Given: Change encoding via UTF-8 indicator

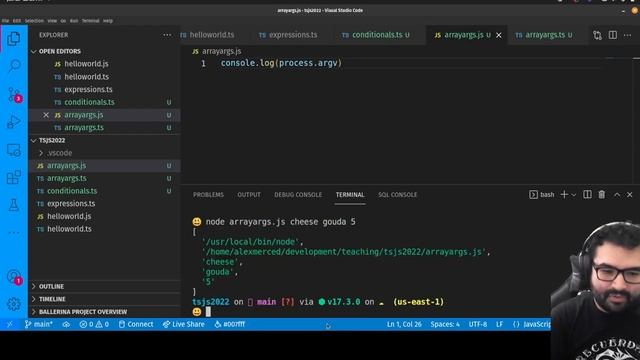Looking at the screenshot, I should tap(478, 324).
